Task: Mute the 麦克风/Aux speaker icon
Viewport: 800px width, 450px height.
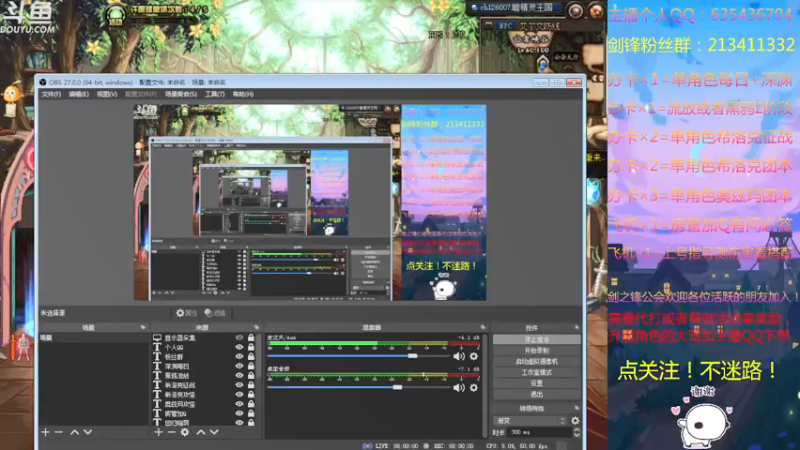Action: tap(459, 356)
